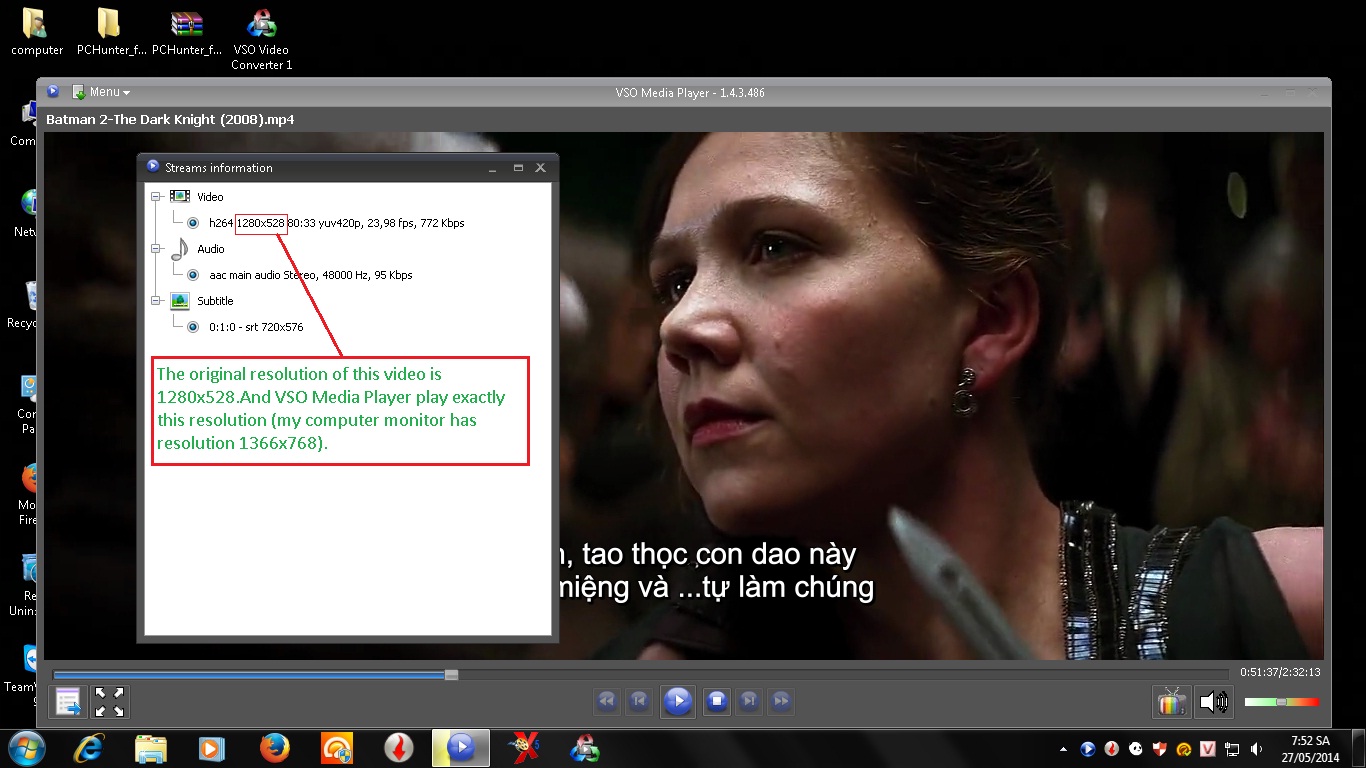Collapse the Audio node in Streams information
1366x768 pixels.
(x=156, y=249)
